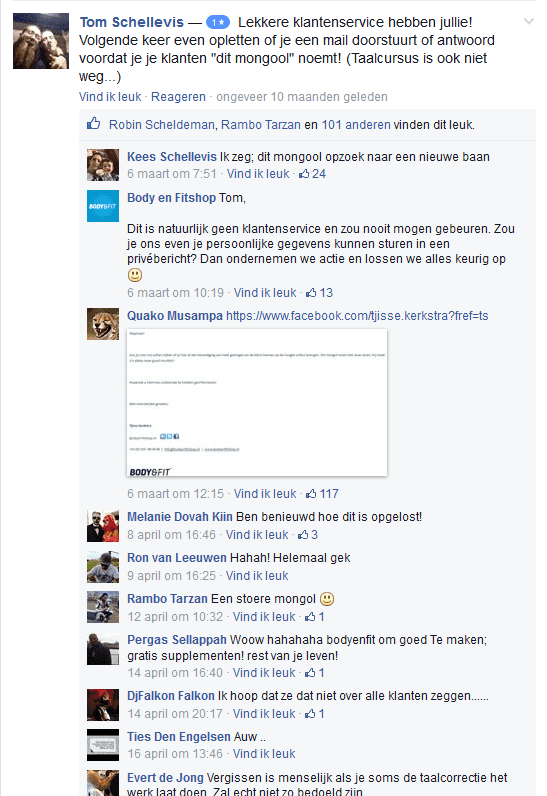Click the 24 likes icon on Kees' comment
This screenshot has width=547, height=796.
point(304,174)
